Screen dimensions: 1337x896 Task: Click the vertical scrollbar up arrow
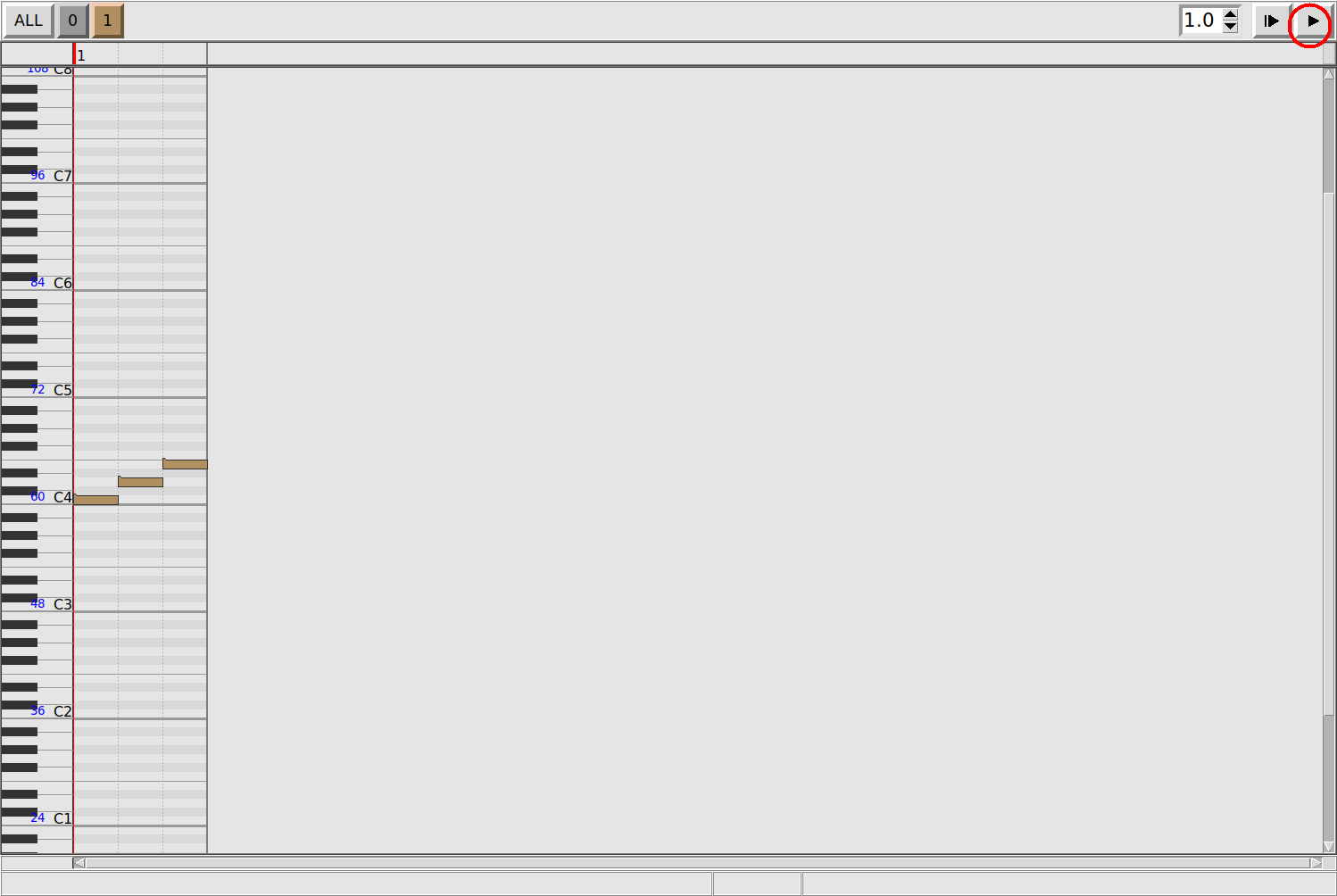[x=1329, y=74]
